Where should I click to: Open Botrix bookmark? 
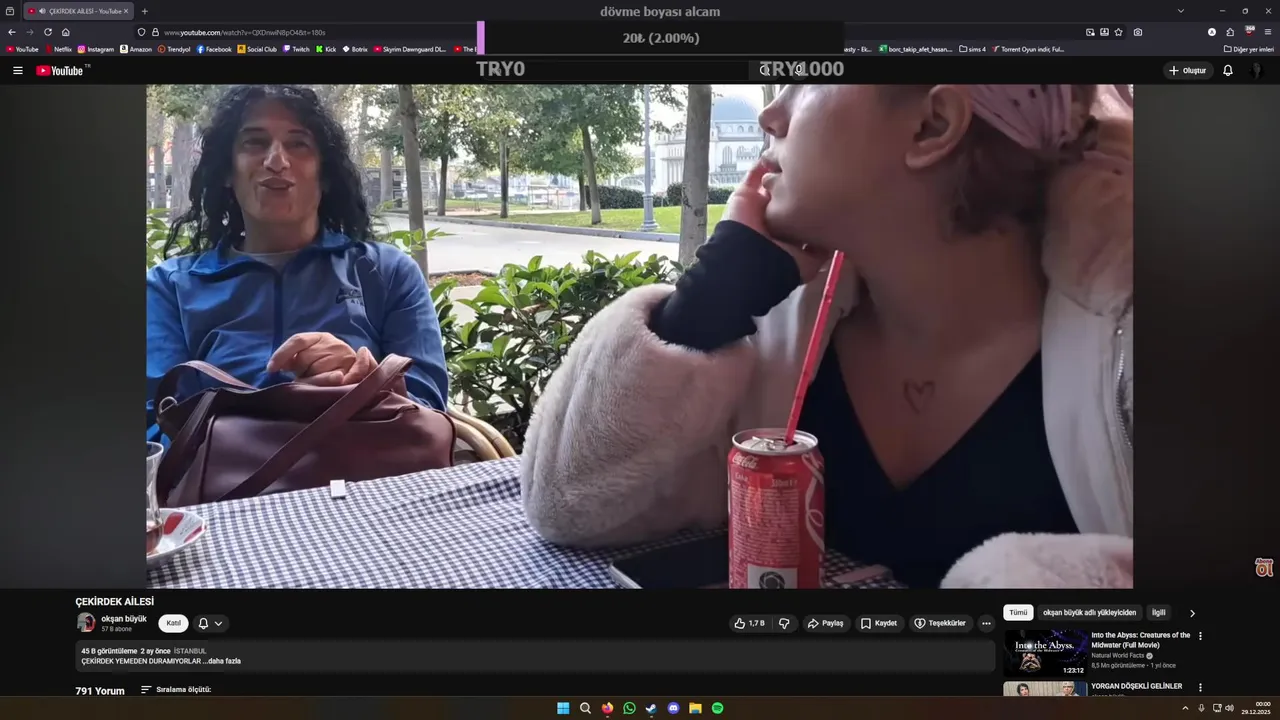tap(355, 49)
